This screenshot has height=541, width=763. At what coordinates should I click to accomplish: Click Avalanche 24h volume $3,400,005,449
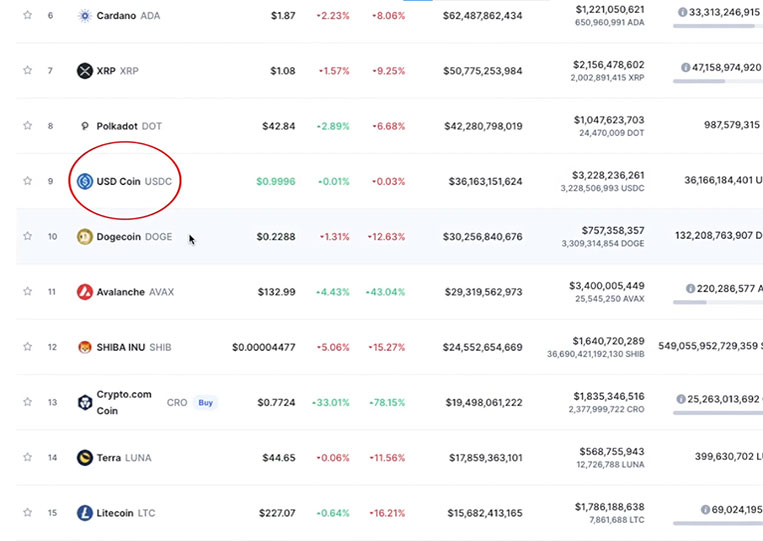(x=606, y=286)
